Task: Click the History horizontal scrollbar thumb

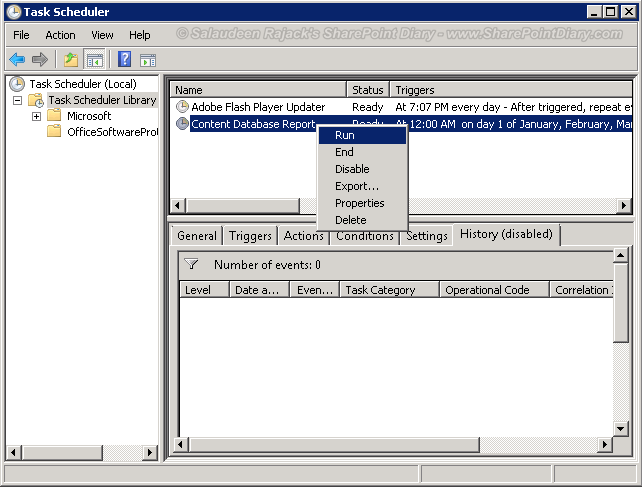Action: pos(334,444)
